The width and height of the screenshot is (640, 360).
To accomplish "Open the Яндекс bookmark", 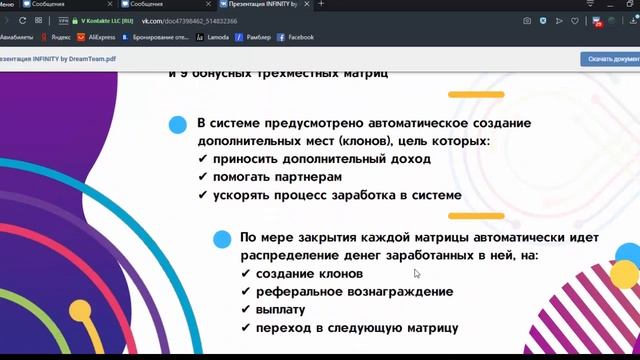I will pos(56,37).
